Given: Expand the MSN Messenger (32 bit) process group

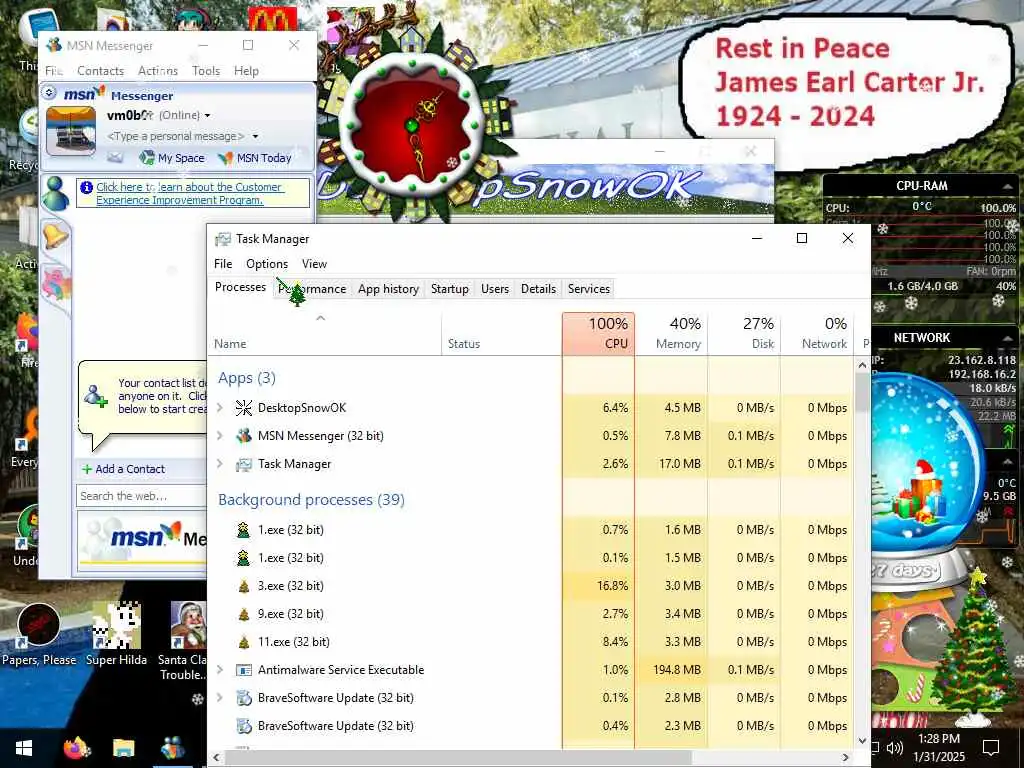Looking at the screenshot, I should (x=220, y=436).
